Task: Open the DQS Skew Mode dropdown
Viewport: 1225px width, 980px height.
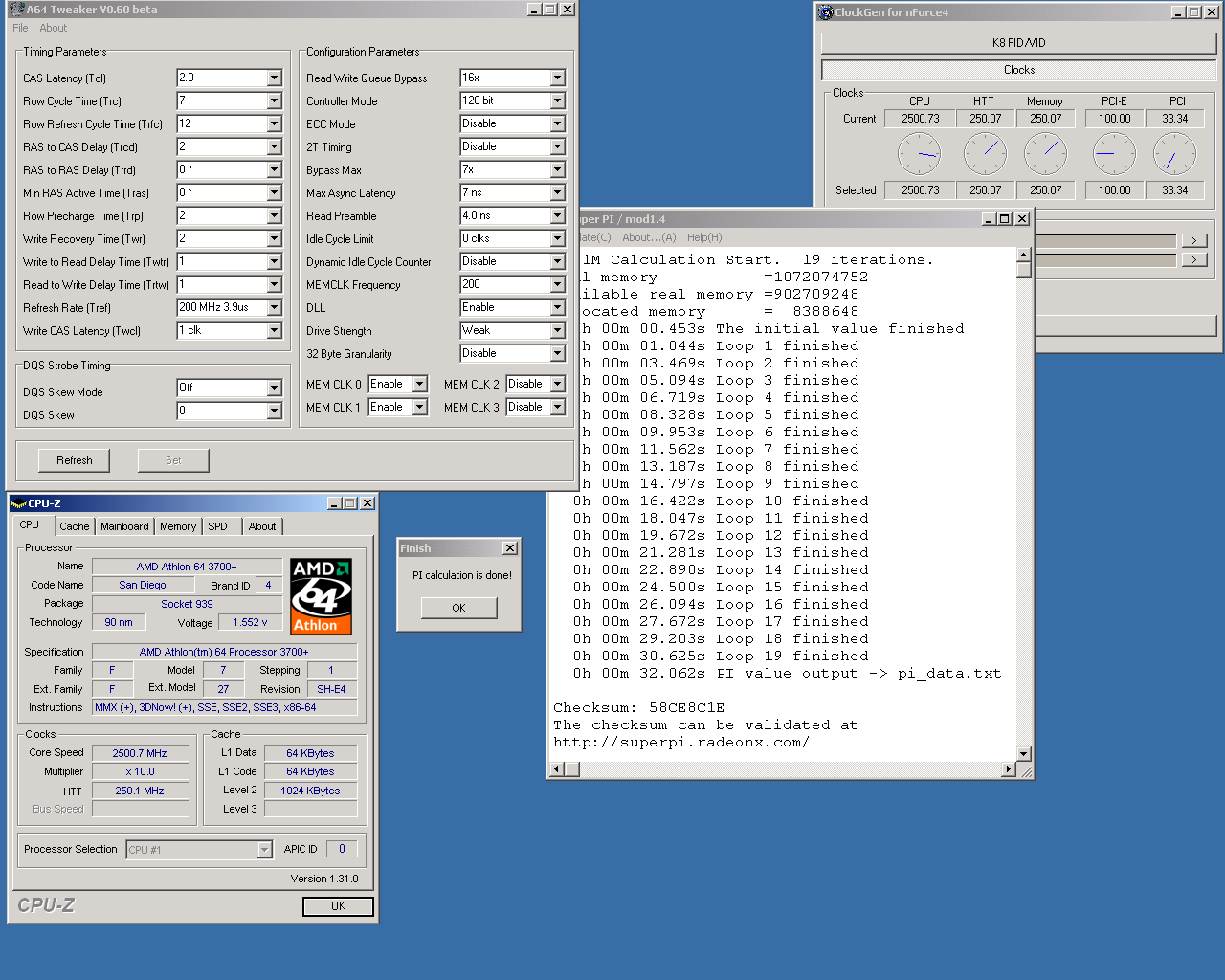Action: (274, 388)
